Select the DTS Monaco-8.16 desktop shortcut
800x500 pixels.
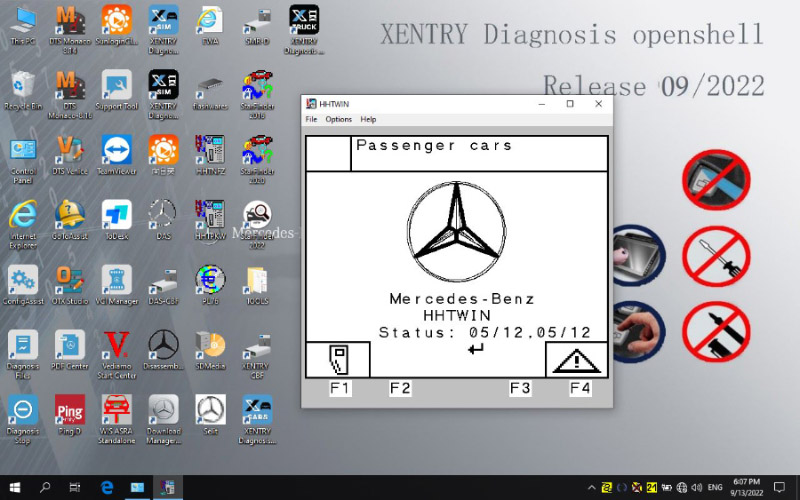coord(70,95)
